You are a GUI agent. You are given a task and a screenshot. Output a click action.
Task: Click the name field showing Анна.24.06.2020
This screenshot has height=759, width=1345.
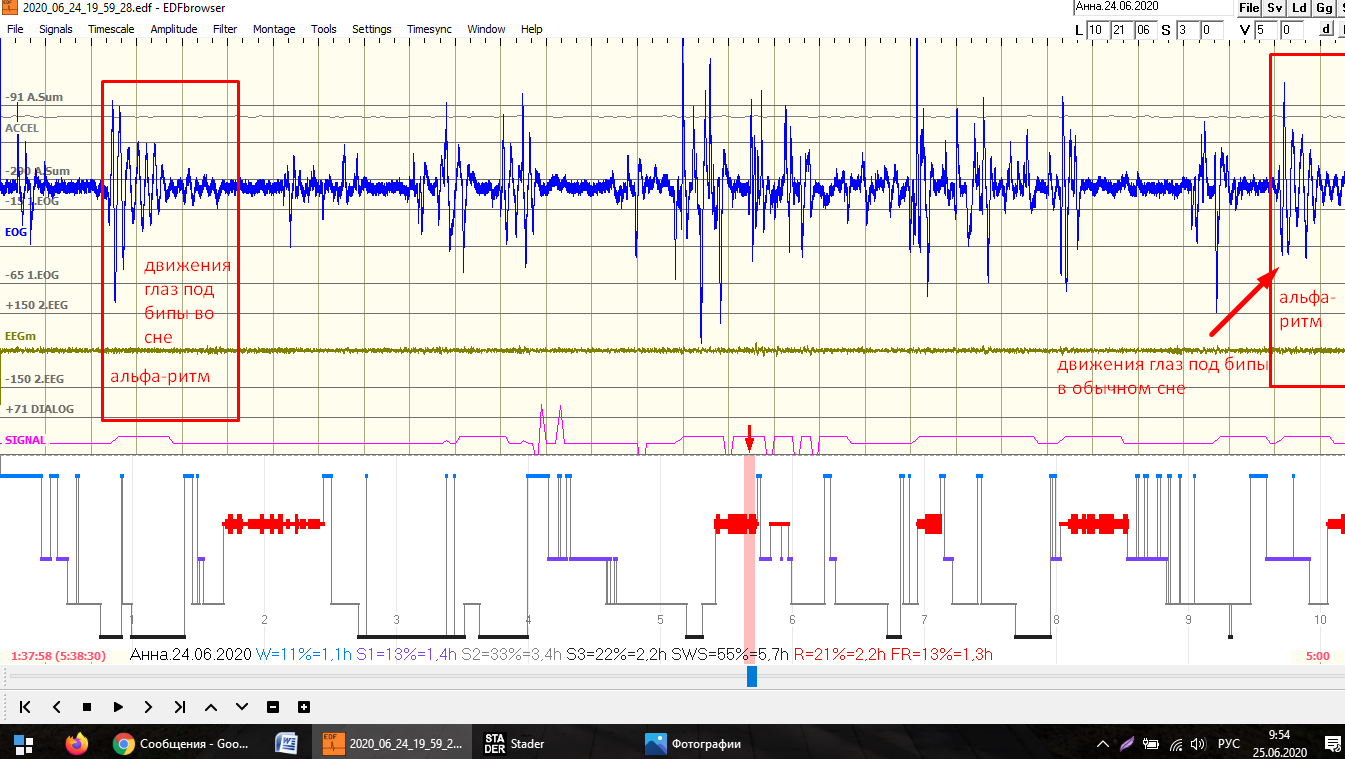click(x=1152, y=7)
